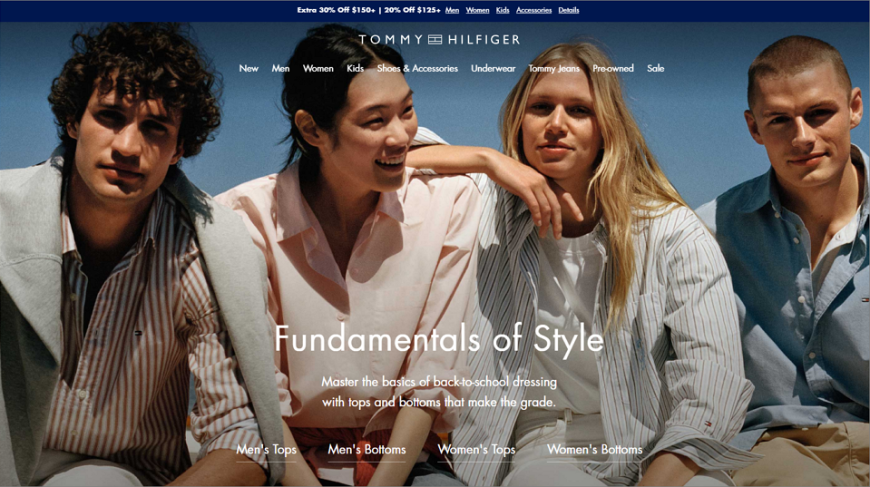Click the Women link in promo banner
This screenshot has width=870, height=487.
point(477,10)
